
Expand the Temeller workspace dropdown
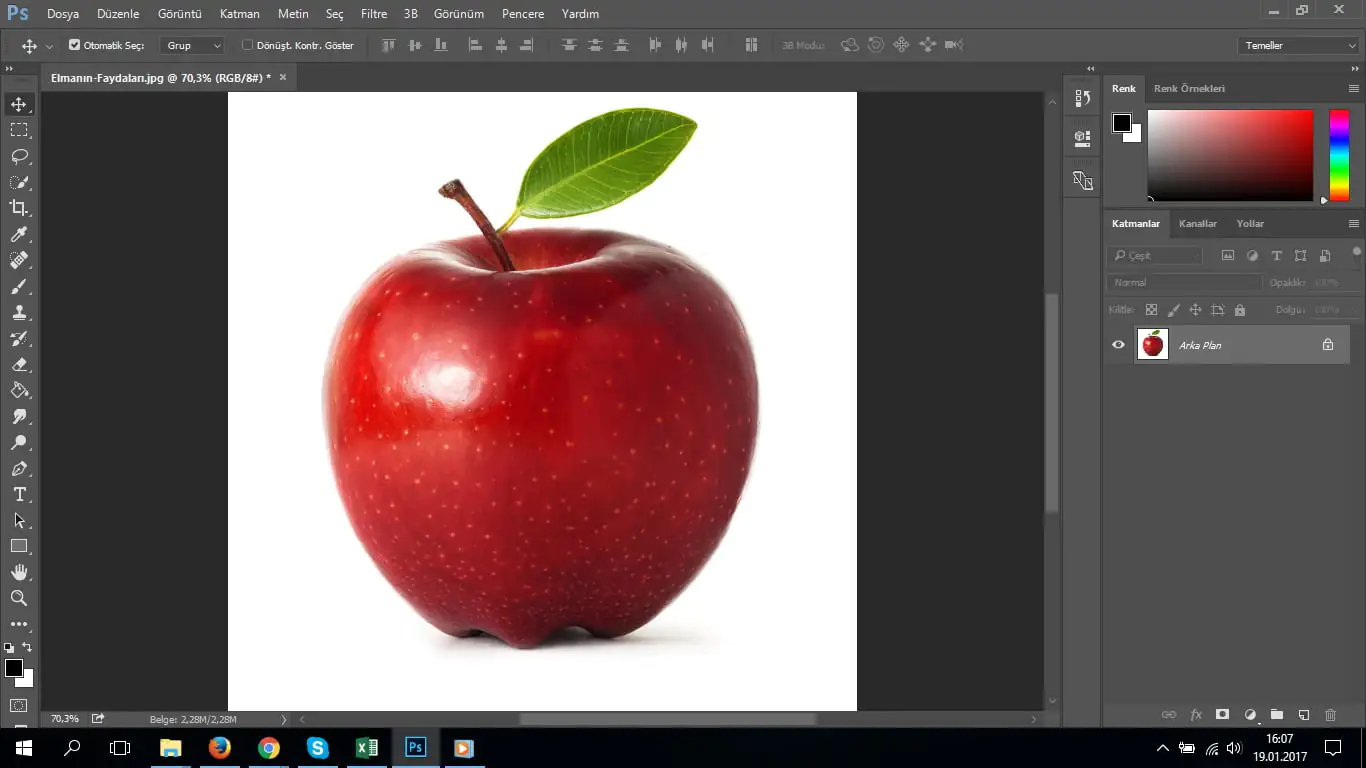[1297, 45]
